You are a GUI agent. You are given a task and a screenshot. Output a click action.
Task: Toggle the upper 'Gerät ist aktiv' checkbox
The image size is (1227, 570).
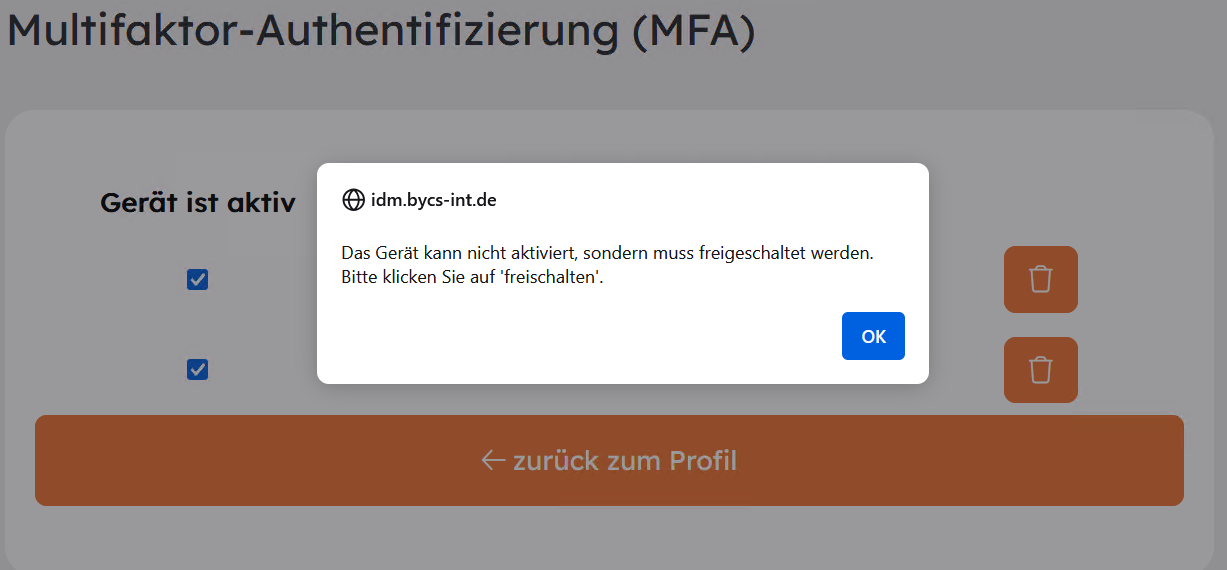198,280
